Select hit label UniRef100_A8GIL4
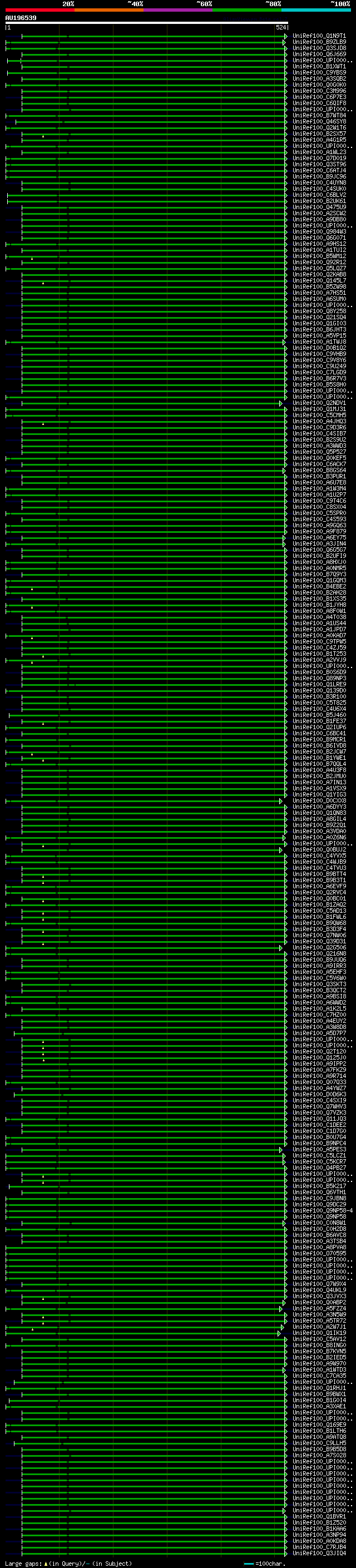 click(x=319, y=819)
